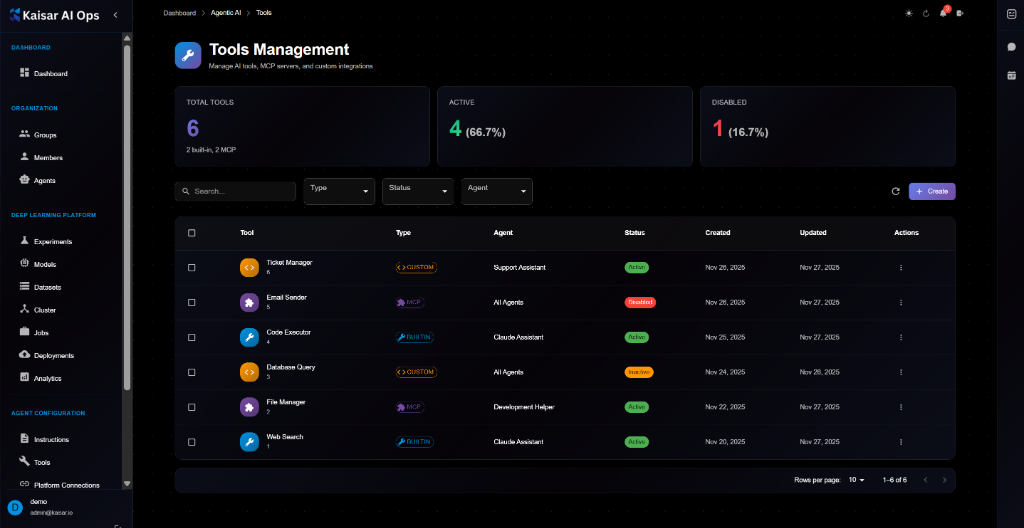The image size is (1024, 528).
Task: Click the File Manager purple puzzle icon
Action: pos(249,407)
